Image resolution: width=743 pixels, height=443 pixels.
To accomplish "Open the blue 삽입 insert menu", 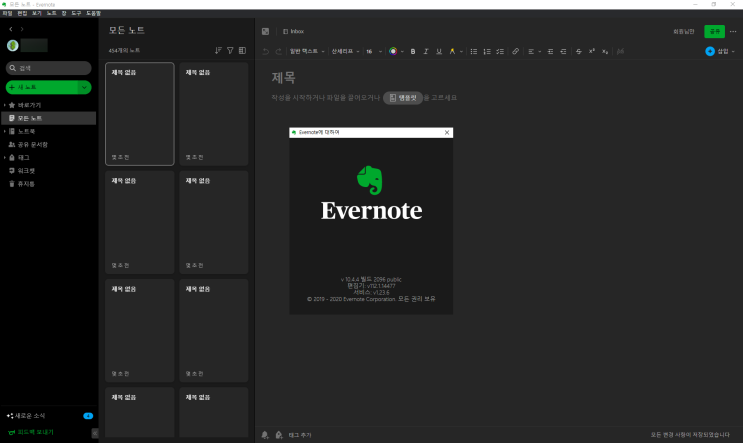I will click(720, 51).
